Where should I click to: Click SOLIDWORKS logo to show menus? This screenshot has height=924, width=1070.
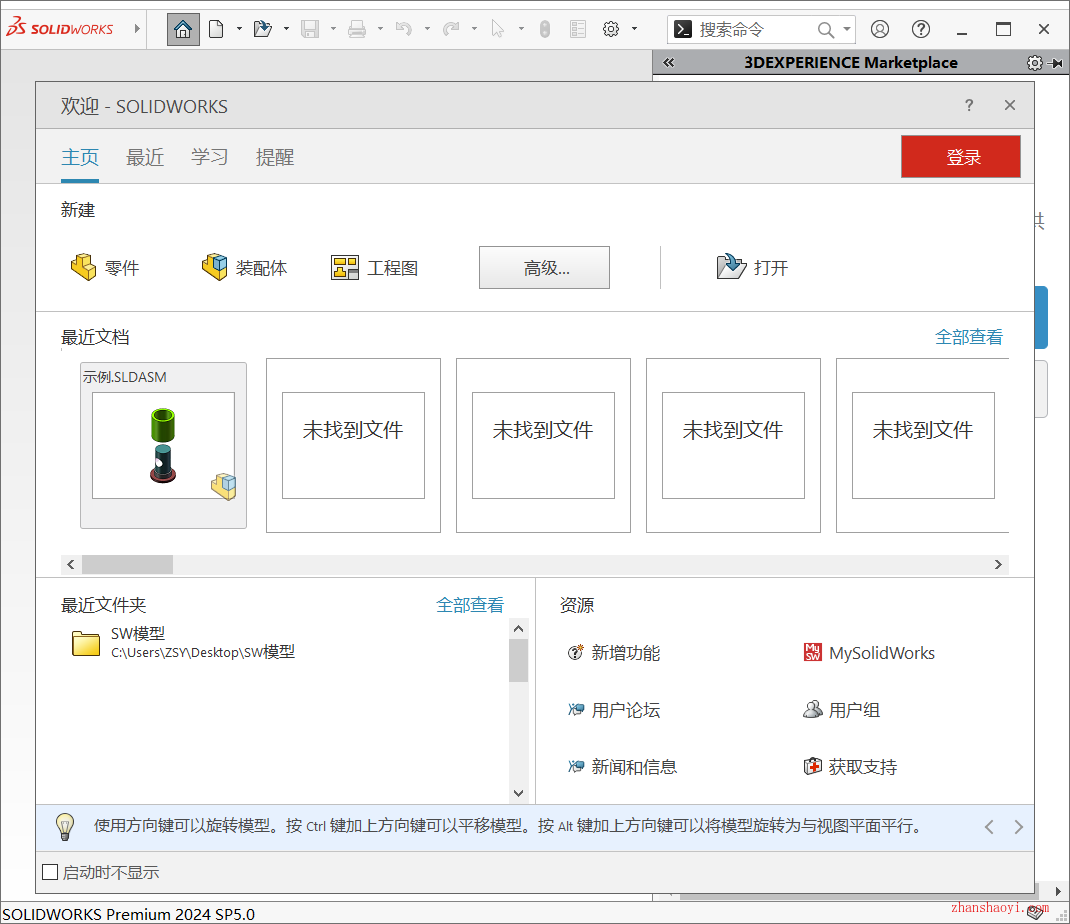coord(60,29)
